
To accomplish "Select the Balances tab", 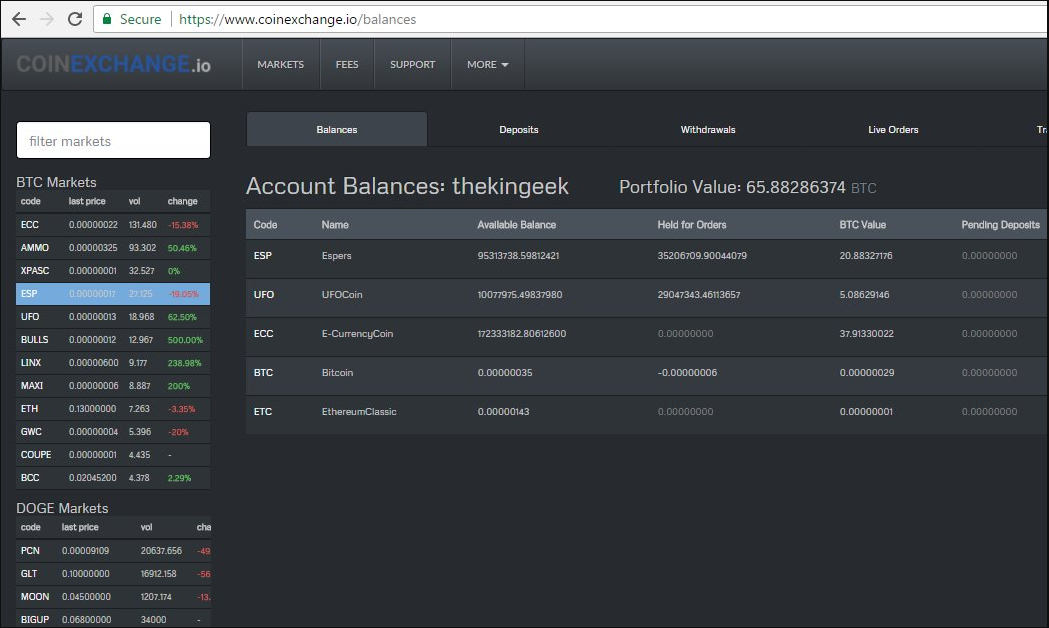I will coord(337,130).
